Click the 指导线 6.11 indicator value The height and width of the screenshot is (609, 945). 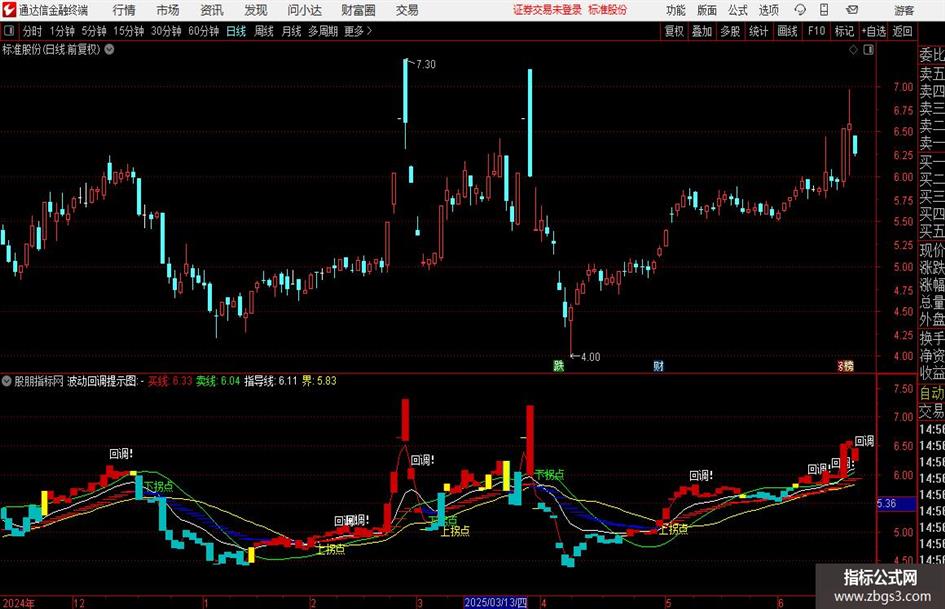coord(271,381)
